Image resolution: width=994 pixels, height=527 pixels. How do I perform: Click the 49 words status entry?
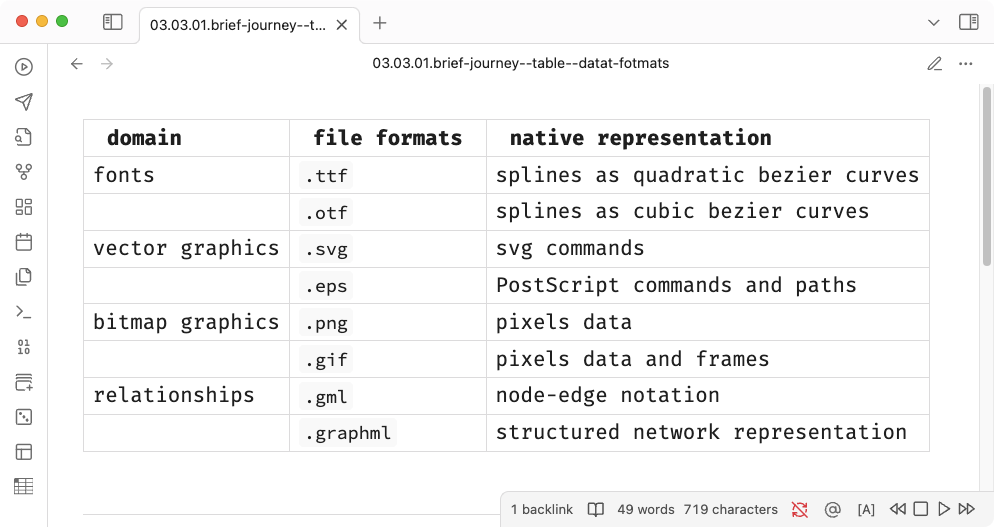click(645, 509)
